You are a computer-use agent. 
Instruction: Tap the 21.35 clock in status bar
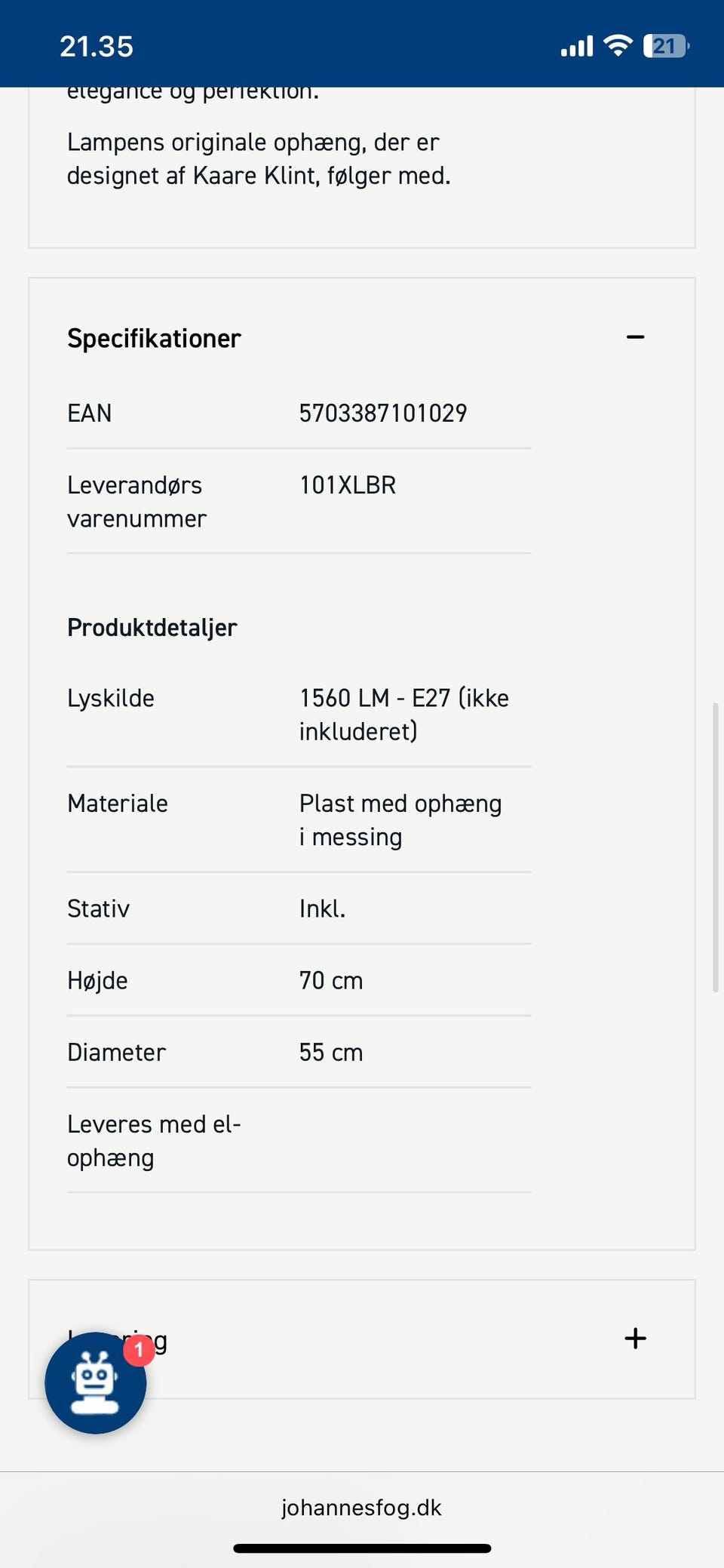pyautogui.click(x=97, y=47)
